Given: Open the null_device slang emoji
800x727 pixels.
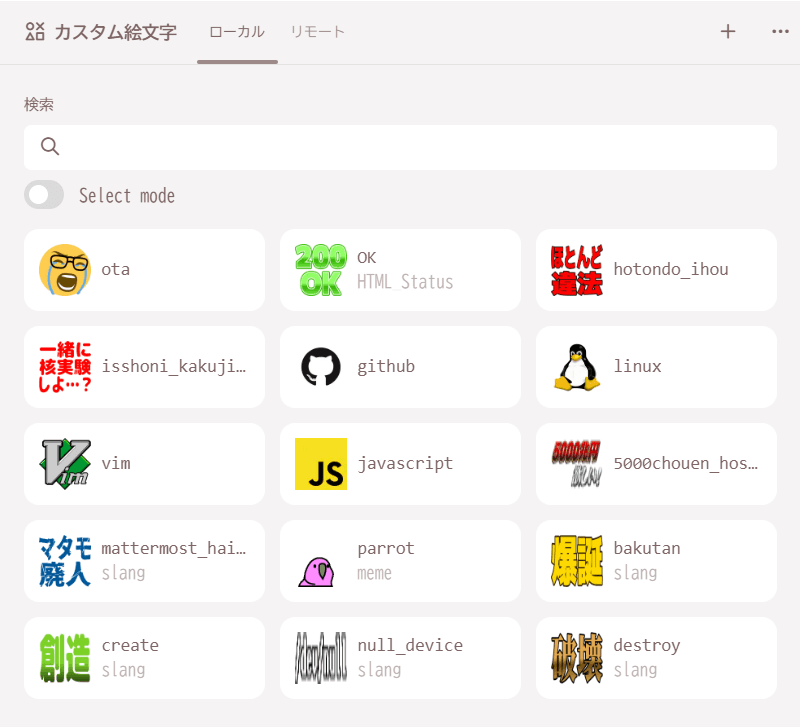Looking at the screenshot, I should click(x=400, y=658).
